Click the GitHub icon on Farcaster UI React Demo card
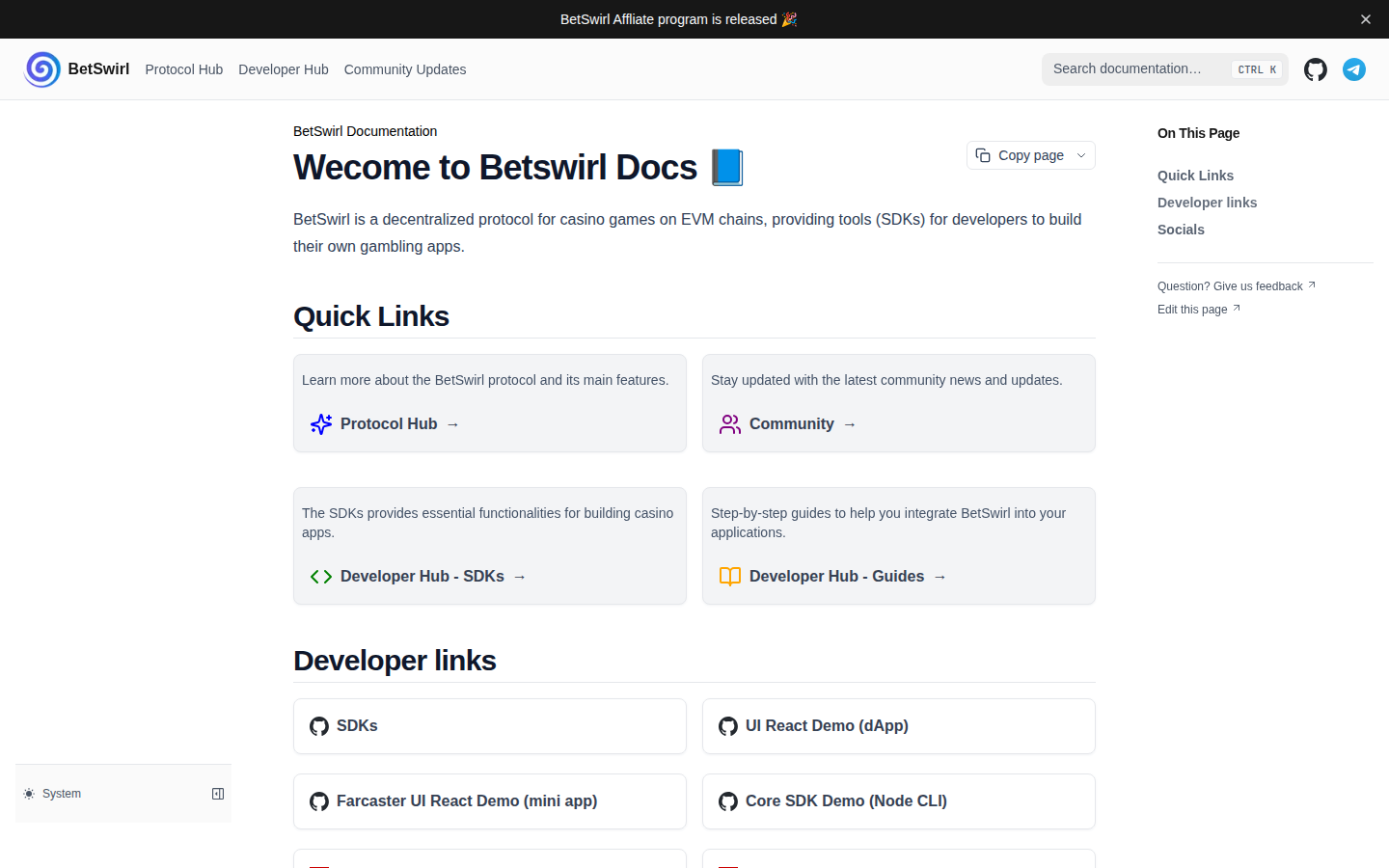Image resolution: width=1389 pixels, height=868 pixels. (319, 801)
